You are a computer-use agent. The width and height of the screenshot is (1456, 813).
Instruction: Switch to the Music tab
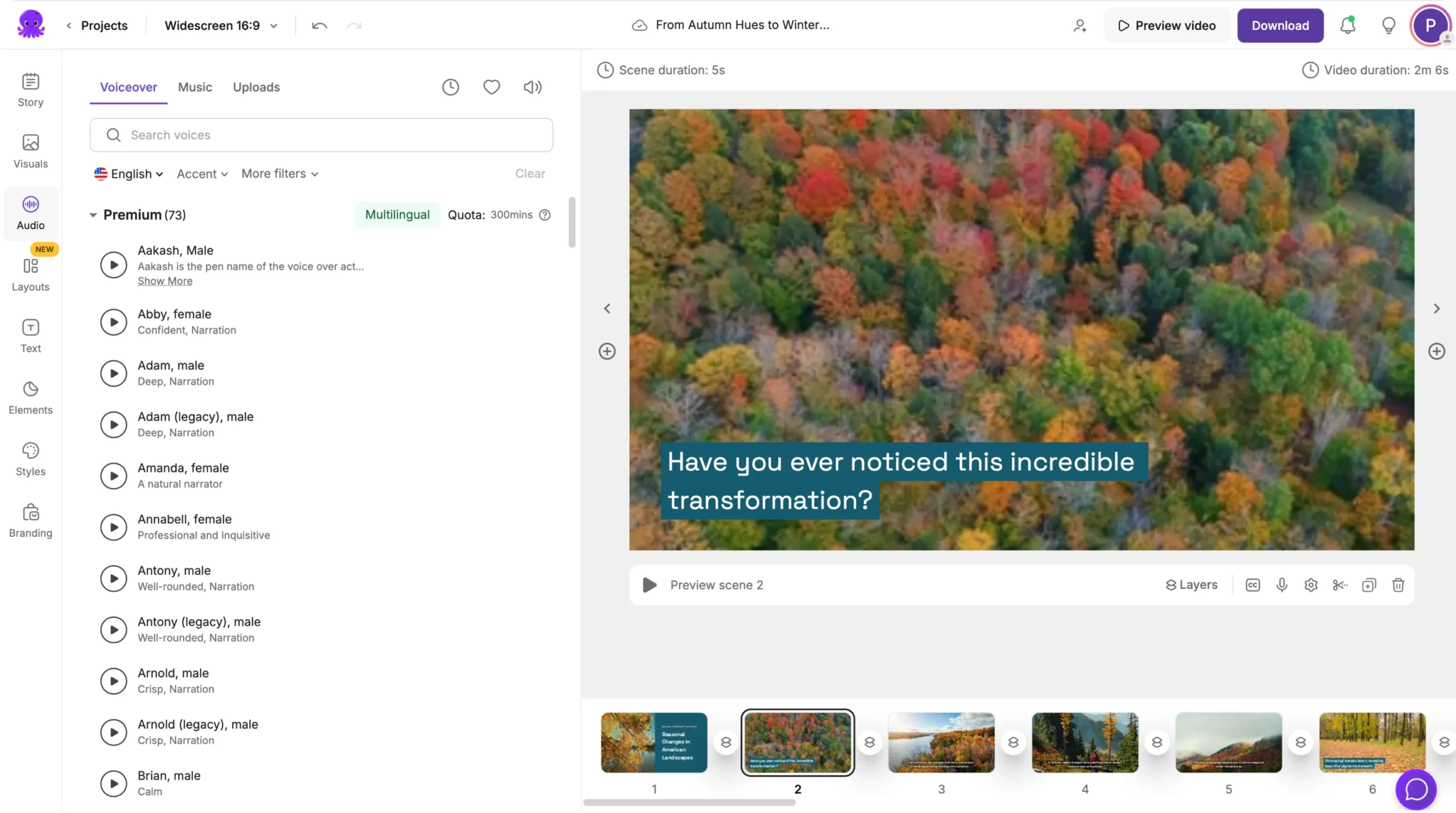(195, 87)
